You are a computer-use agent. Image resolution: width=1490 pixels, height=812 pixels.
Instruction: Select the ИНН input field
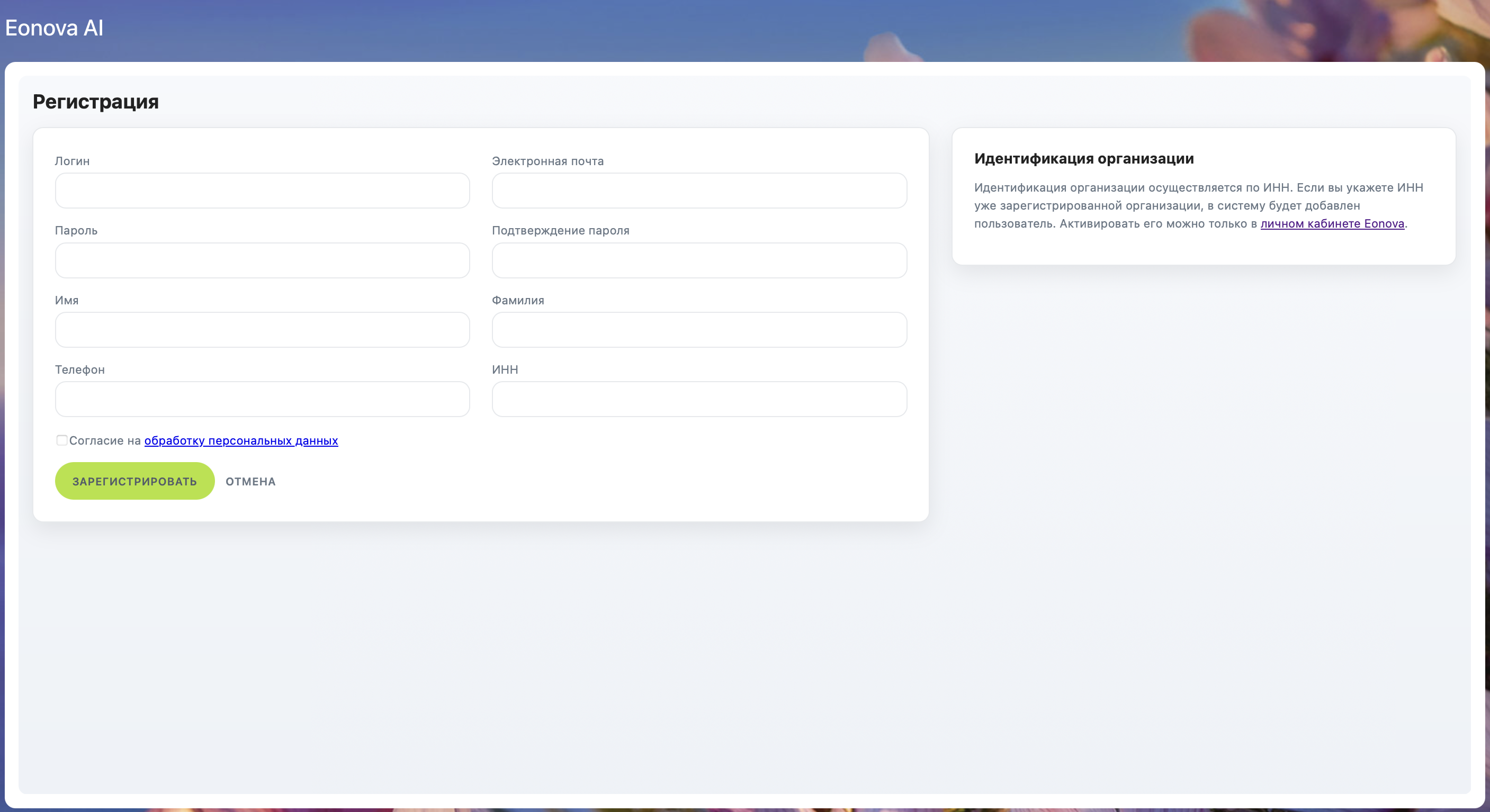coord(699,399)
